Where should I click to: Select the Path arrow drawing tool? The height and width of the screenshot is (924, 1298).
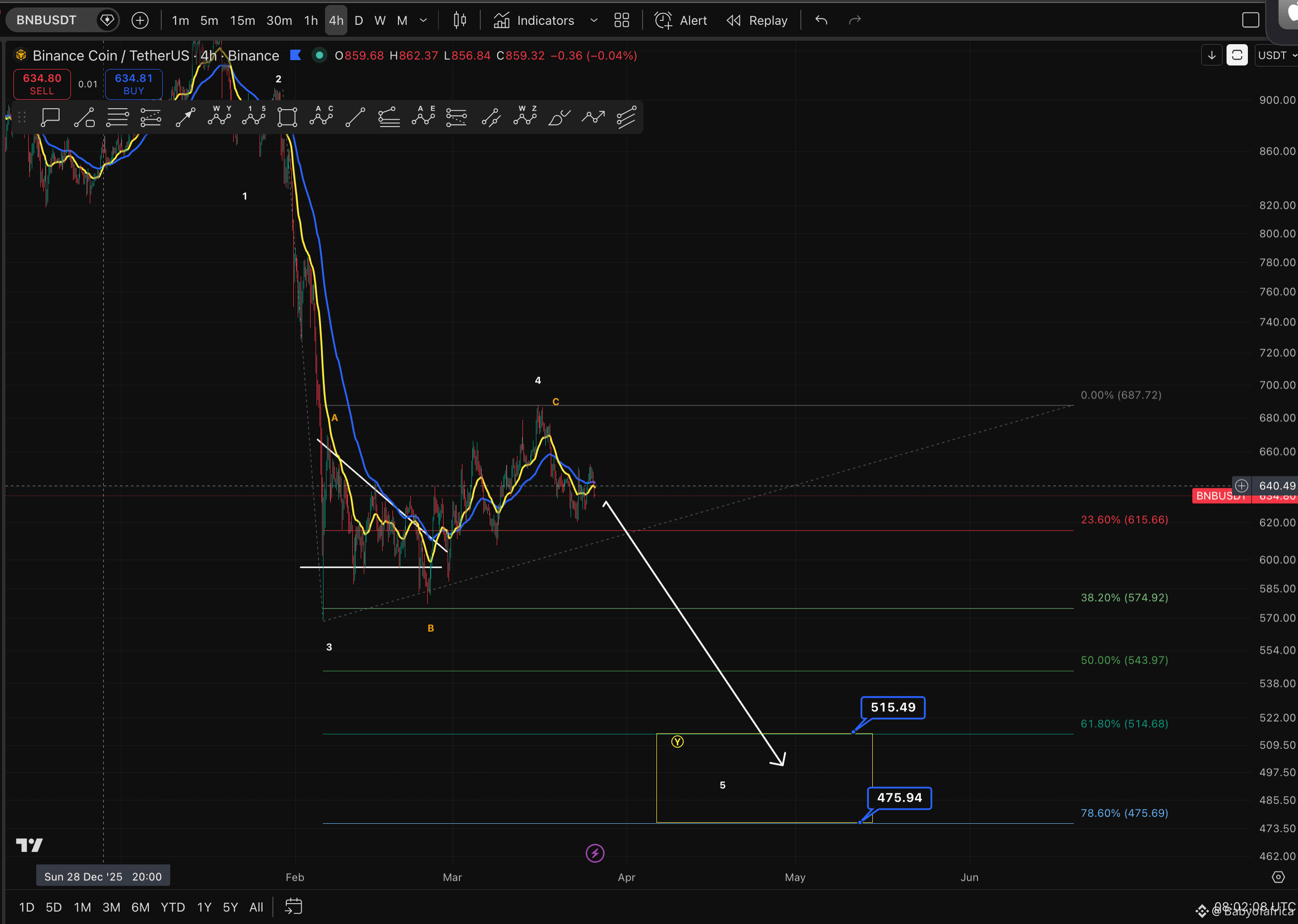593,117
